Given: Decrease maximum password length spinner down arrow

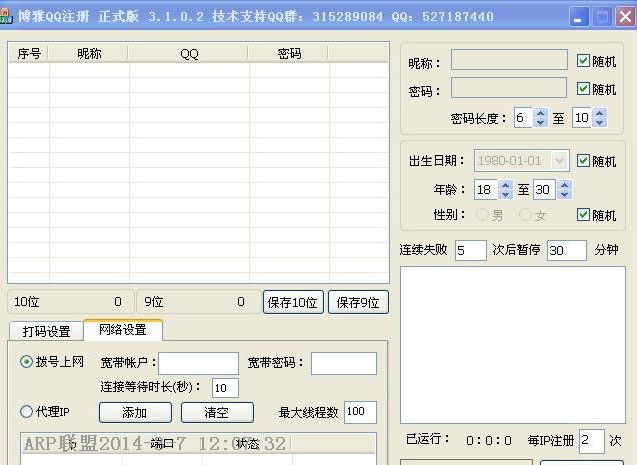Looking at the screenshot, I should (600, 122).
